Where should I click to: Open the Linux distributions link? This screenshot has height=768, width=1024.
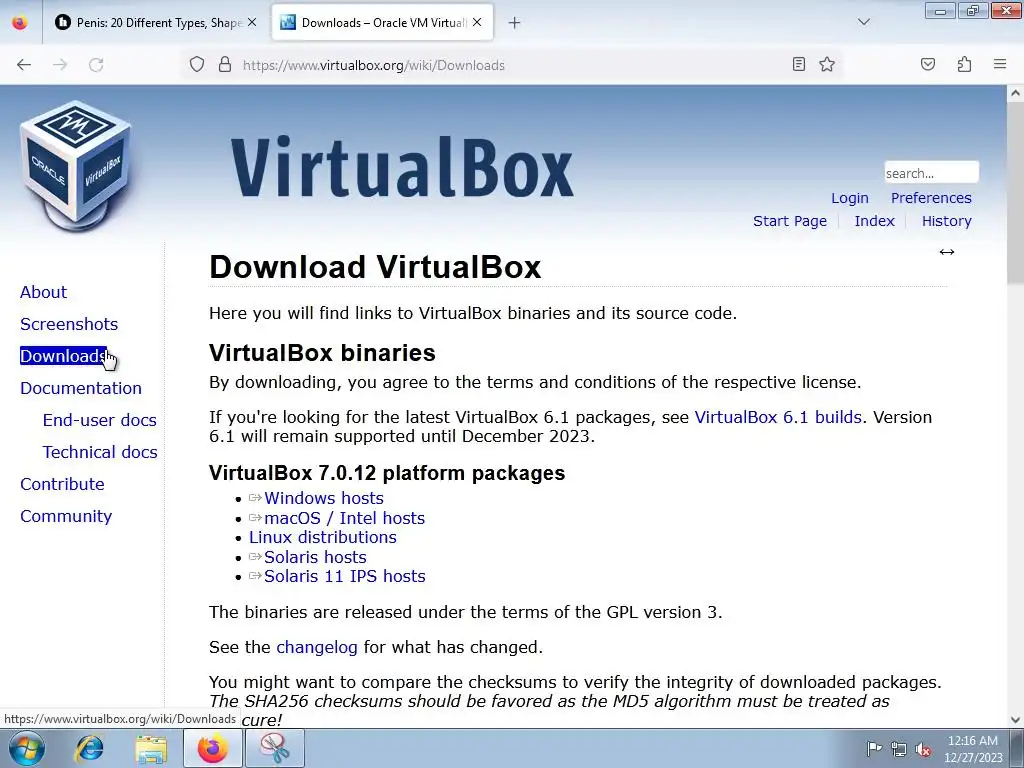(323, 537)
